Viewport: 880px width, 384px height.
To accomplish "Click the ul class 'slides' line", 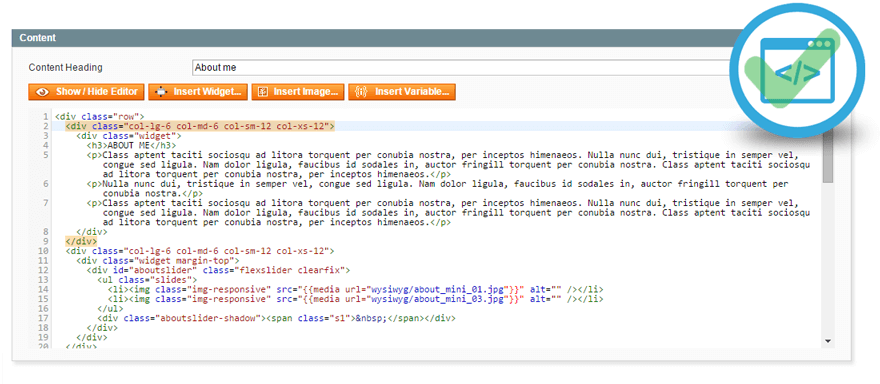I will click(147, 279).
